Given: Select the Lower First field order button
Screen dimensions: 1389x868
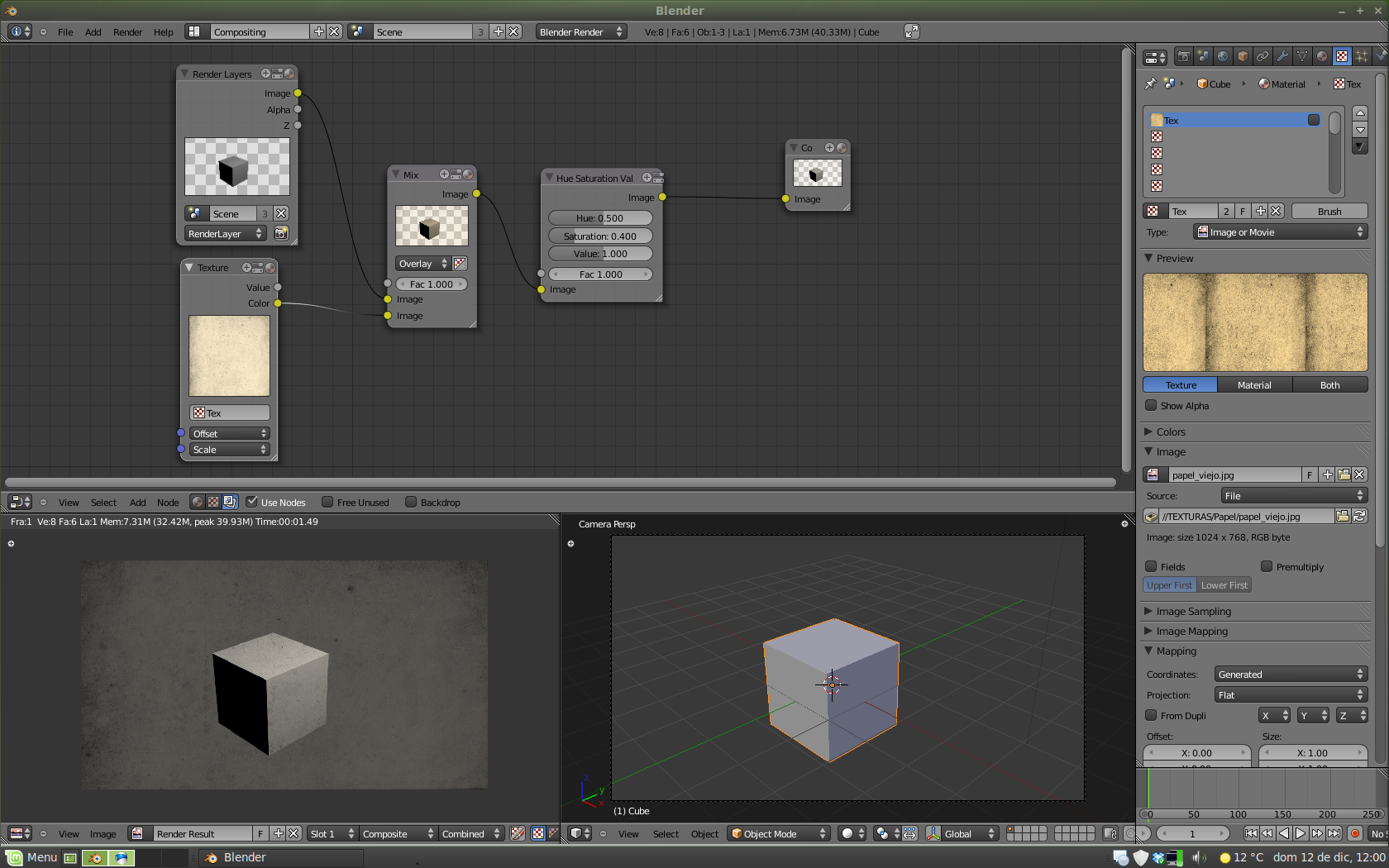Looking at the screenshot, I should [1224, 584].
